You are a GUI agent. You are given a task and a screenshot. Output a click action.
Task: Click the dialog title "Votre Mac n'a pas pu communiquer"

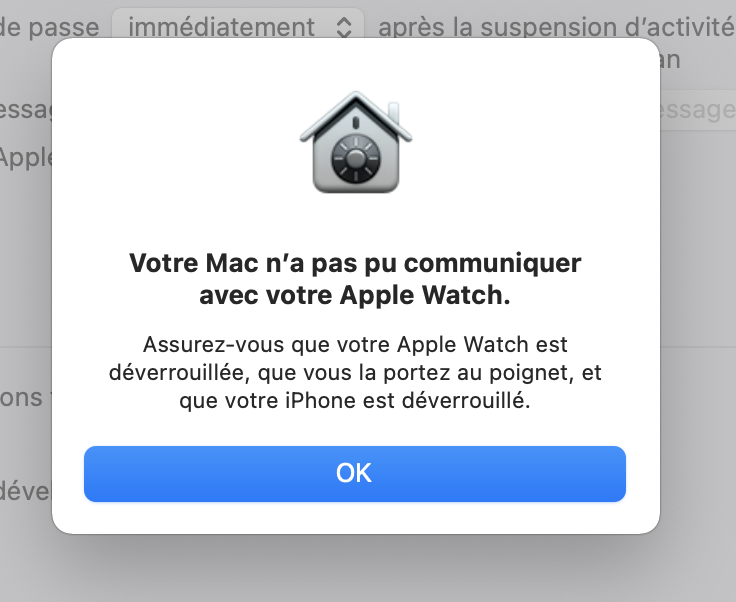(x=355, y=263)
